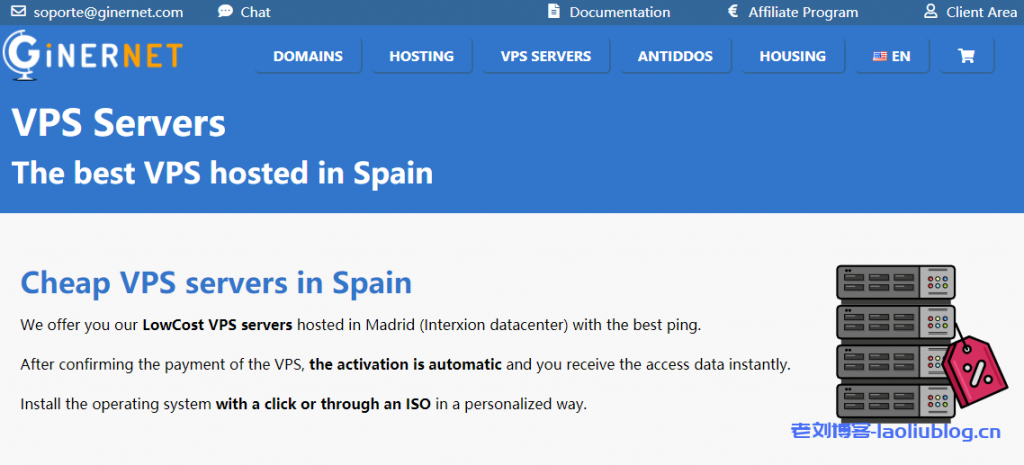The width and height of the screenshot is (1024, 465).
Task: Open the HOSTING menu
Action: pos(421,56)
